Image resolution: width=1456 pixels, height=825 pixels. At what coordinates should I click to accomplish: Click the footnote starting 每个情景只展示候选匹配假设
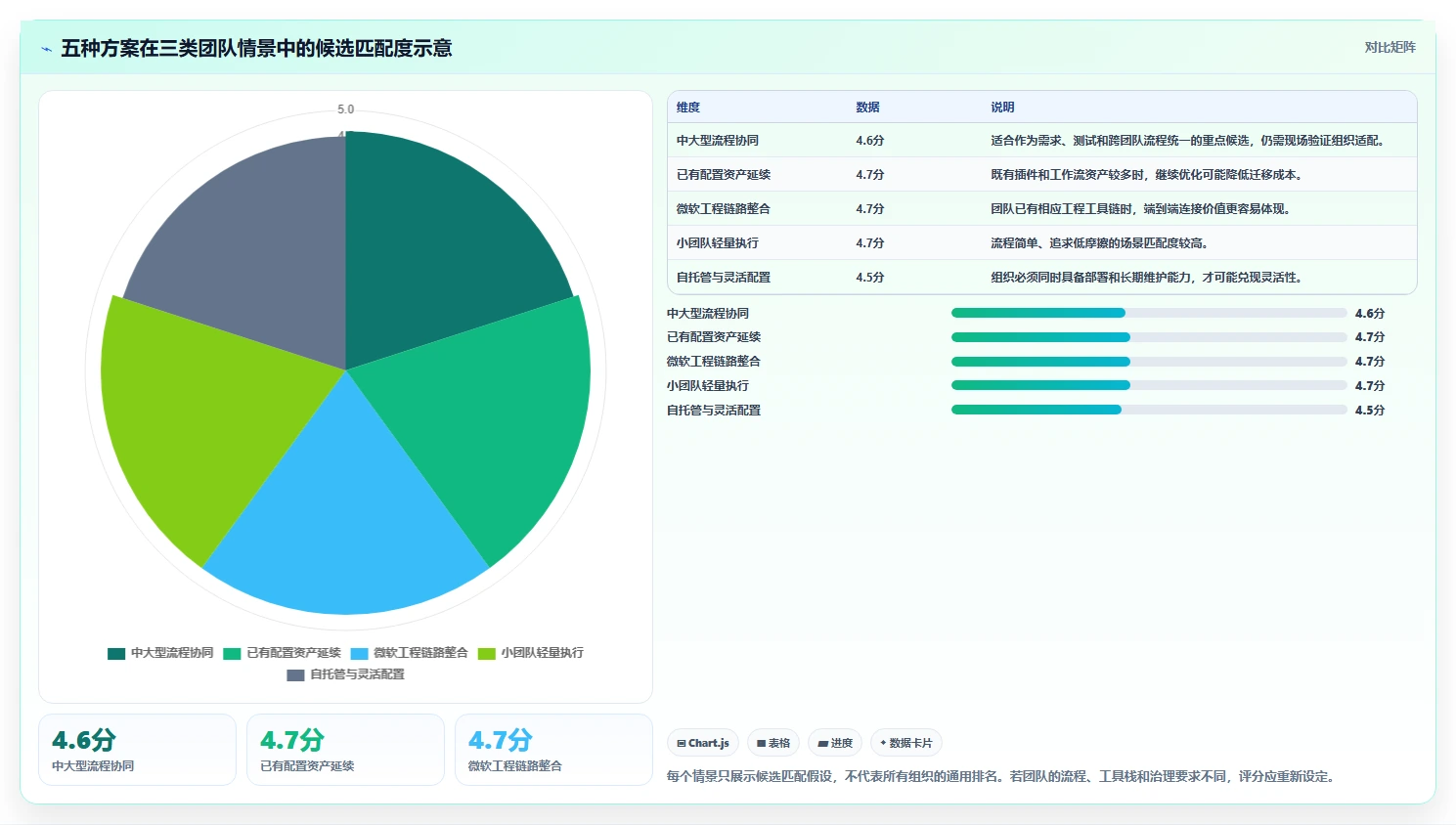point(1000,777)
